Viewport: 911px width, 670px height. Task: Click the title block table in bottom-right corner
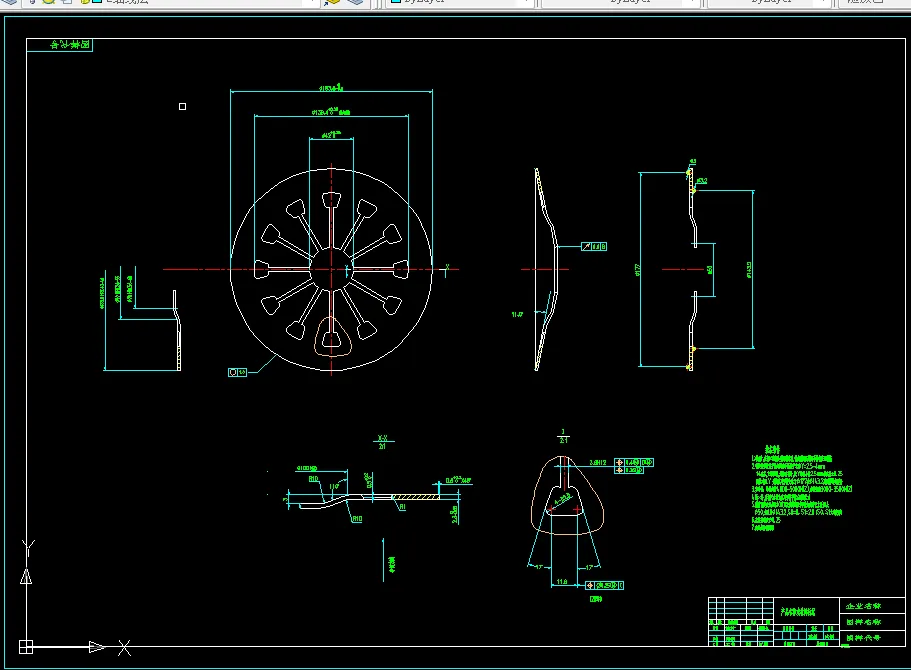pyautogui.click(x=807, y=623)
